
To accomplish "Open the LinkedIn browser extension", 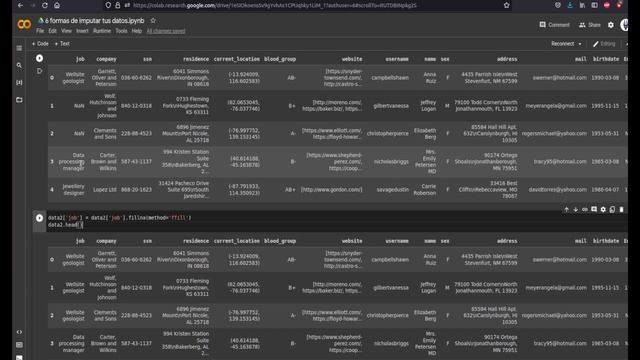I will point(582,5).
